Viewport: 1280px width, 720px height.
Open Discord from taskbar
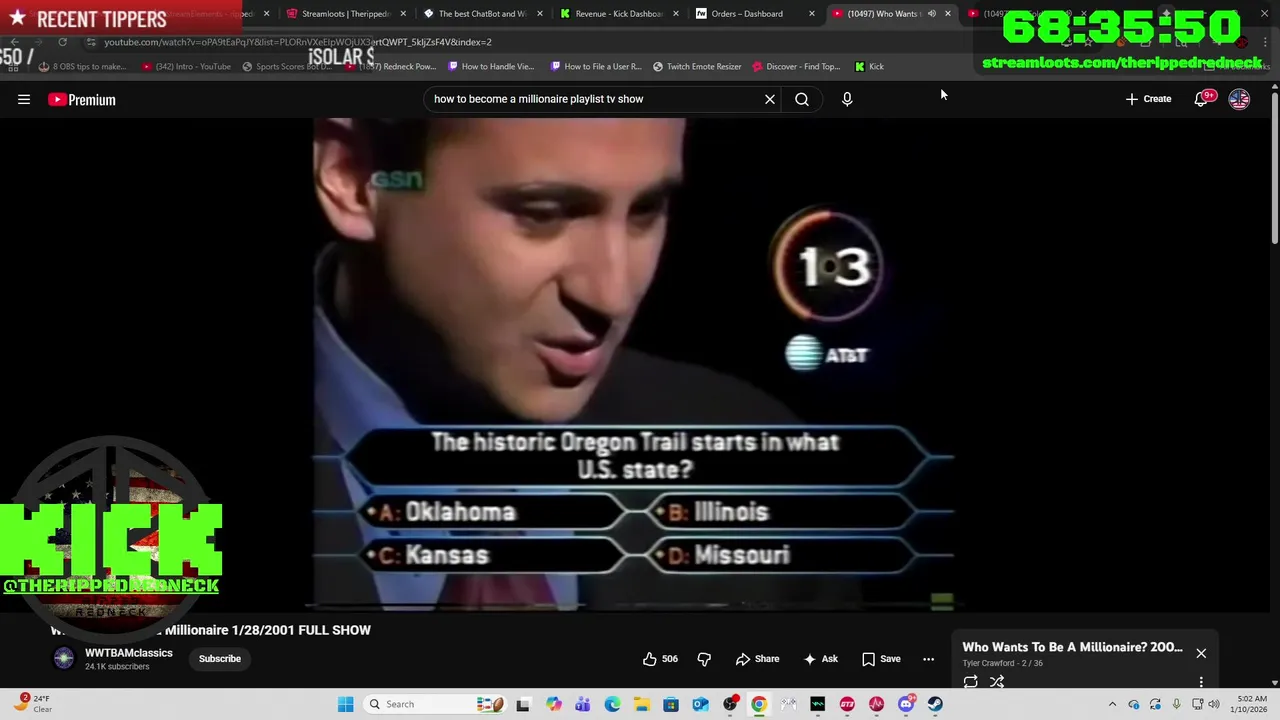pos(906,704)
